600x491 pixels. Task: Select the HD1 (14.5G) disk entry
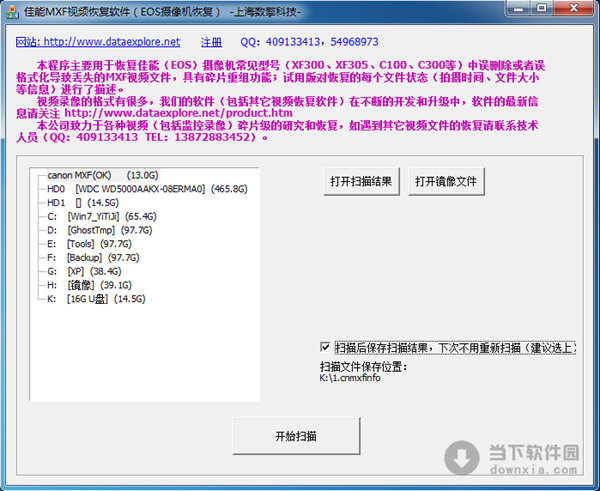pos(83,203)
